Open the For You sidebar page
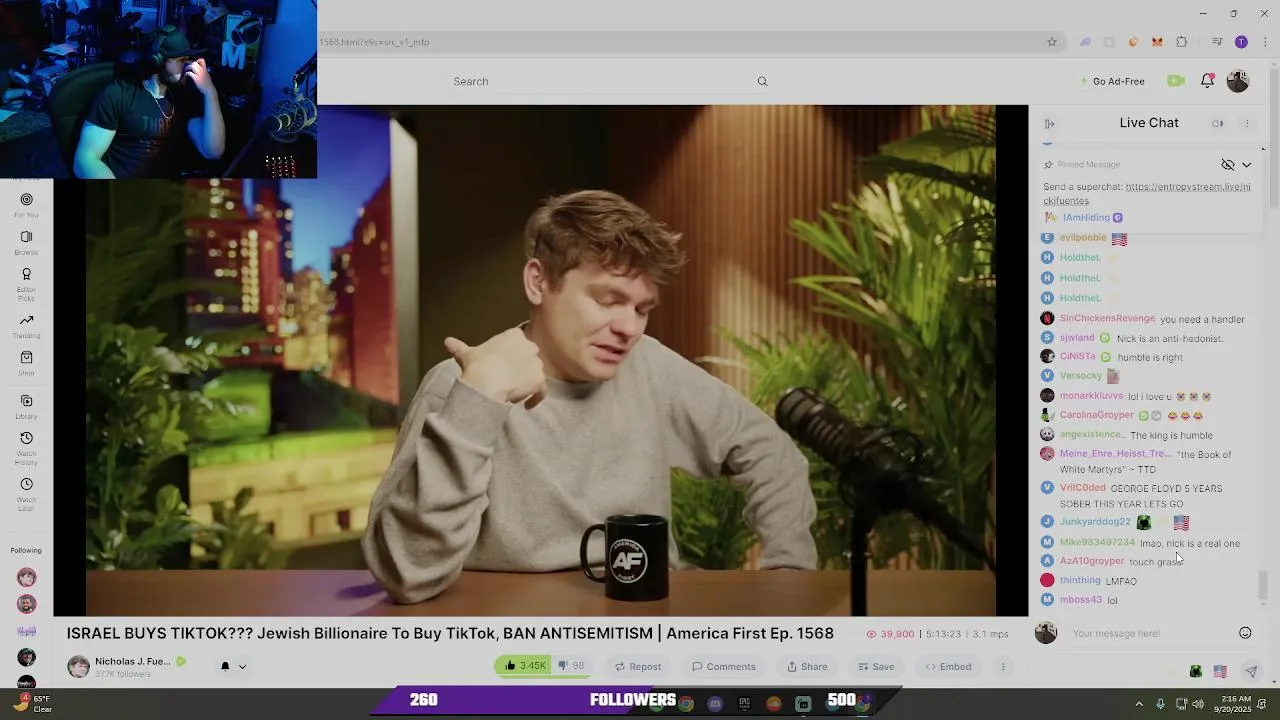Screen dimensions: 1280x720 coord(26,205)
